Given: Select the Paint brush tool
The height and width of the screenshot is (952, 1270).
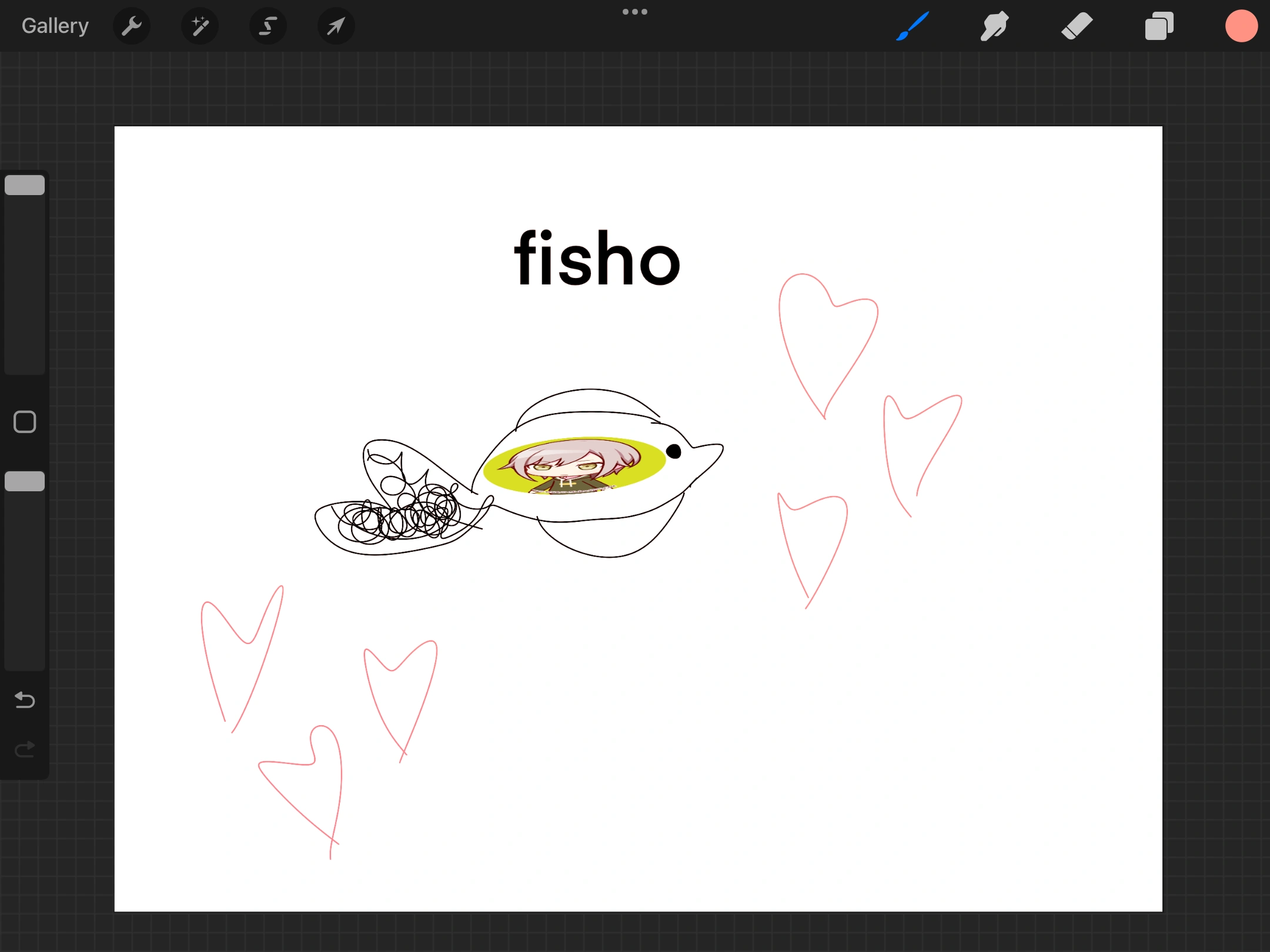Looking at the screenshot, I should [912, 25].
